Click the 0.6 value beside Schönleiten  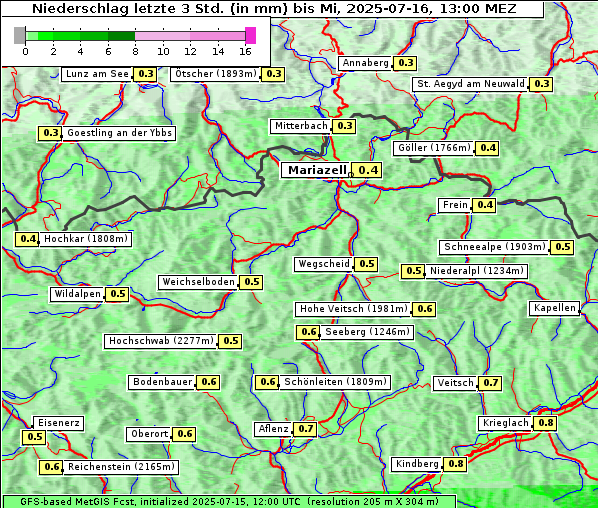(x=267, y=382)
